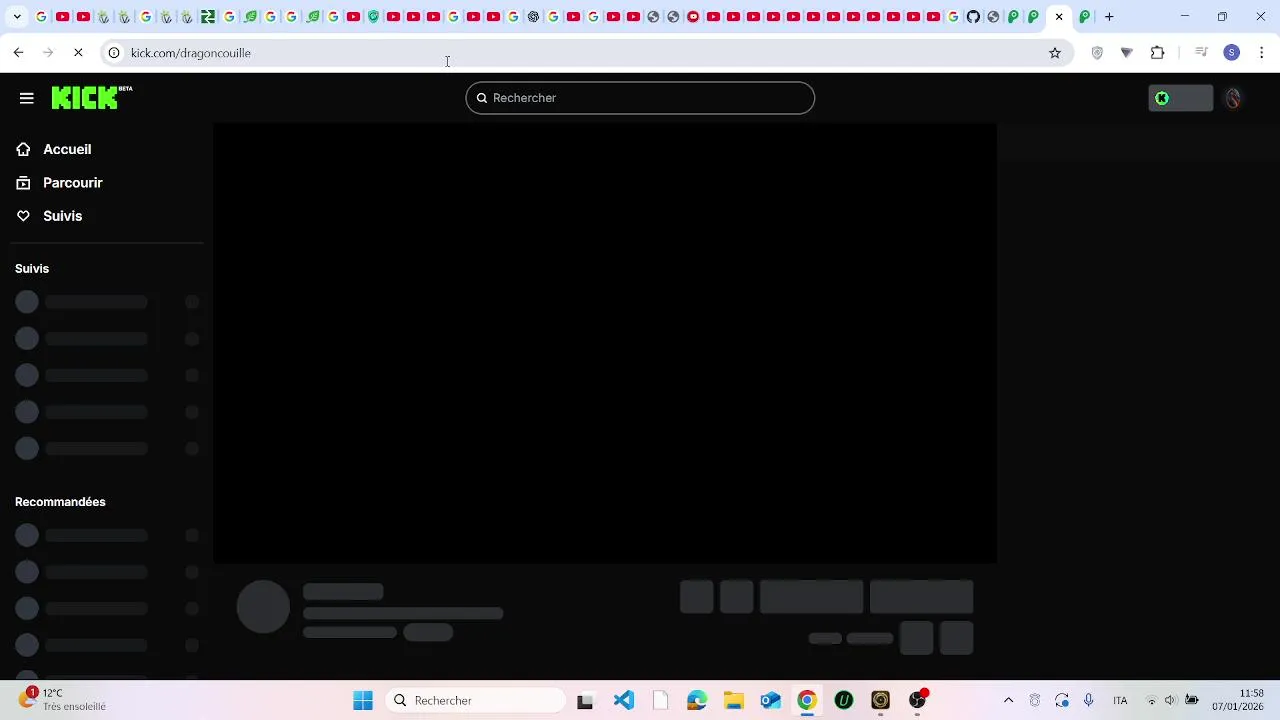Viewport: 1280px width, 720px height.
Task: Open the Chrome three-dot menu
Action: [x=1262, y=52]
